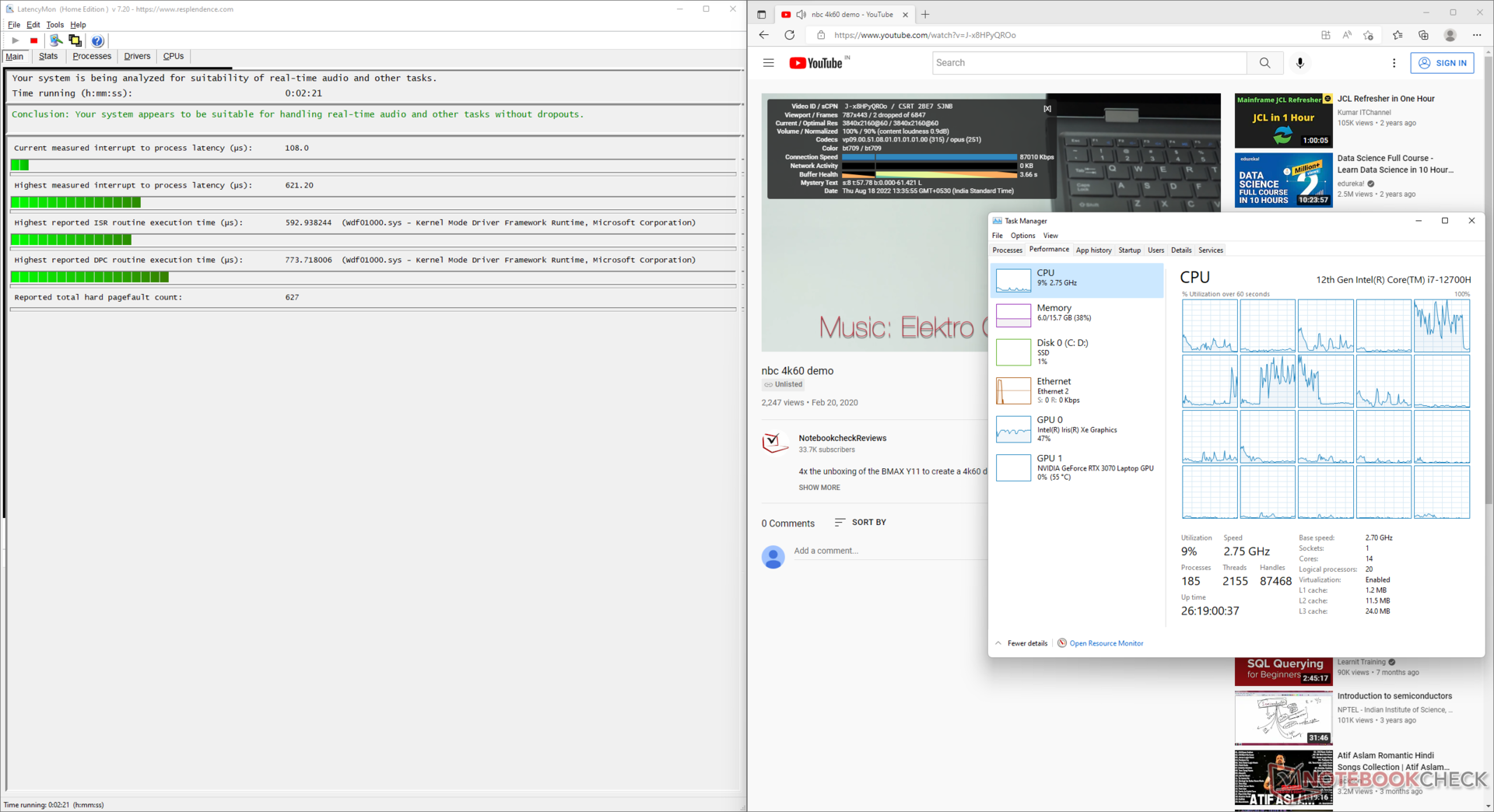Reload the YouTube page

click(x=789, y=35)
